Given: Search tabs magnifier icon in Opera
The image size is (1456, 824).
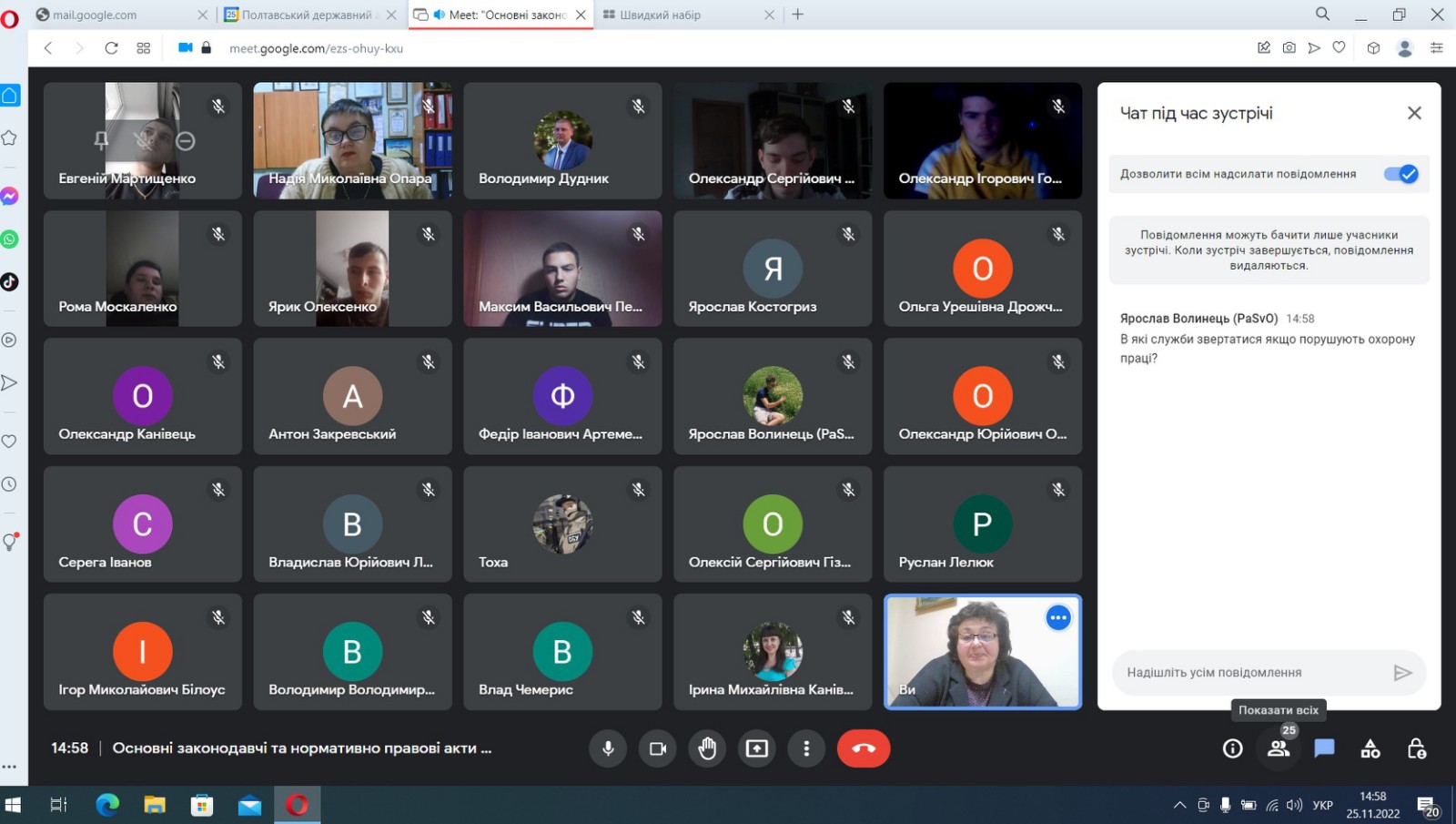Looking at the screenshot, I should [1322, 14].
